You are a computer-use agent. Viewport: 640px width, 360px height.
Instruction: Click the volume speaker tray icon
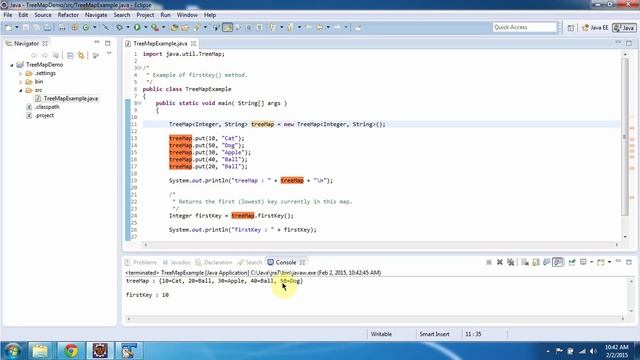click(x=593, y=351)
